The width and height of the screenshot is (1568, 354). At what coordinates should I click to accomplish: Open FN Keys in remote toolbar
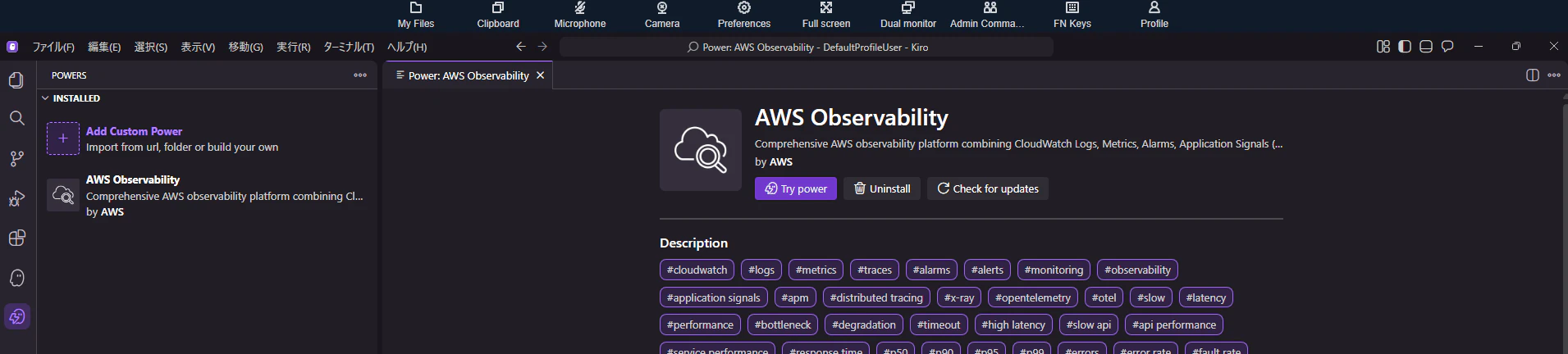pos(1072,15)
